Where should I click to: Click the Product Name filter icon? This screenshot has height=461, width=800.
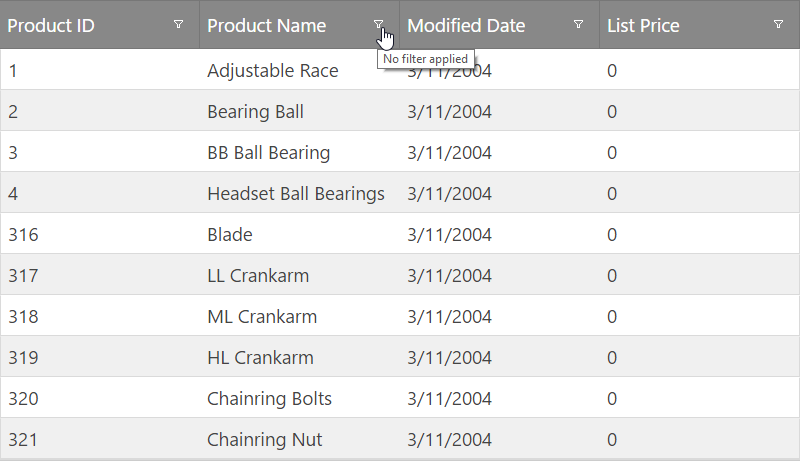[378, 25]
